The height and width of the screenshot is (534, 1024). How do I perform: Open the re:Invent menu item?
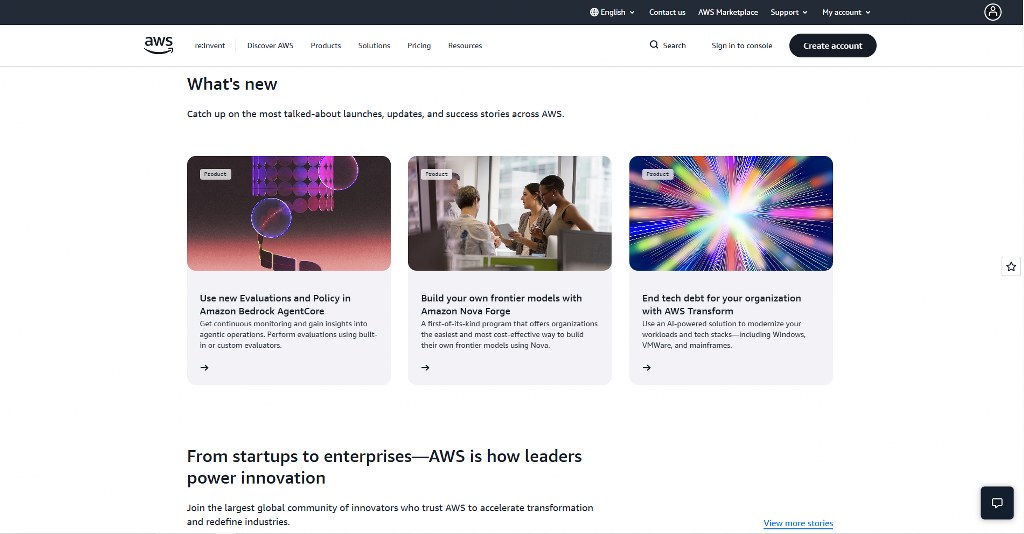[210, 46]
